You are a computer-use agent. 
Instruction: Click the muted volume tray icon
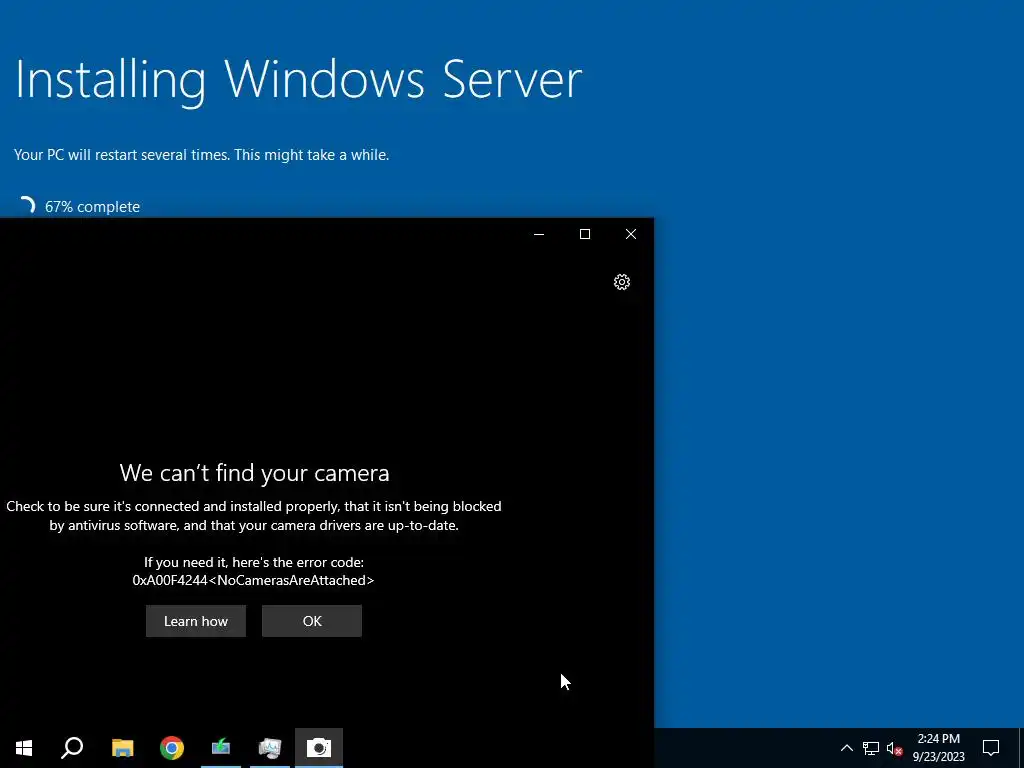click(894, 748)
